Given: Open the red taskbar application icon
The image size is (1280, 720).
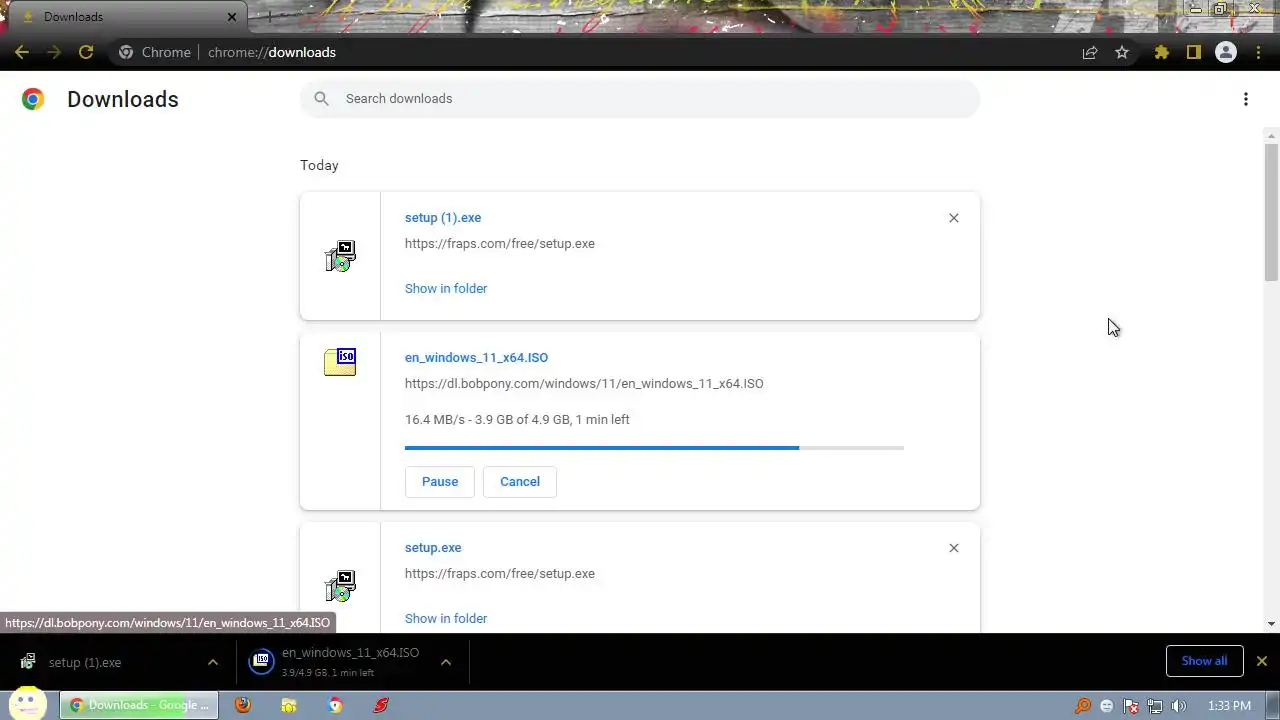Looking at the screenshot, I should pyautogui.click(x=381, y=705).
